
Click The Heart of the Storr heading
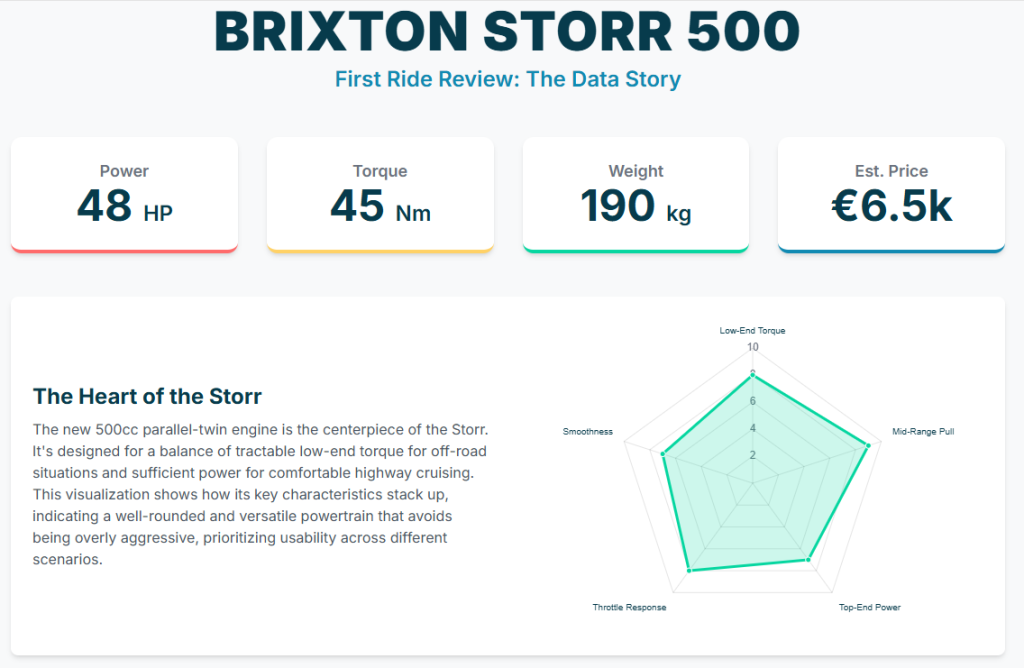click(147, 397)
